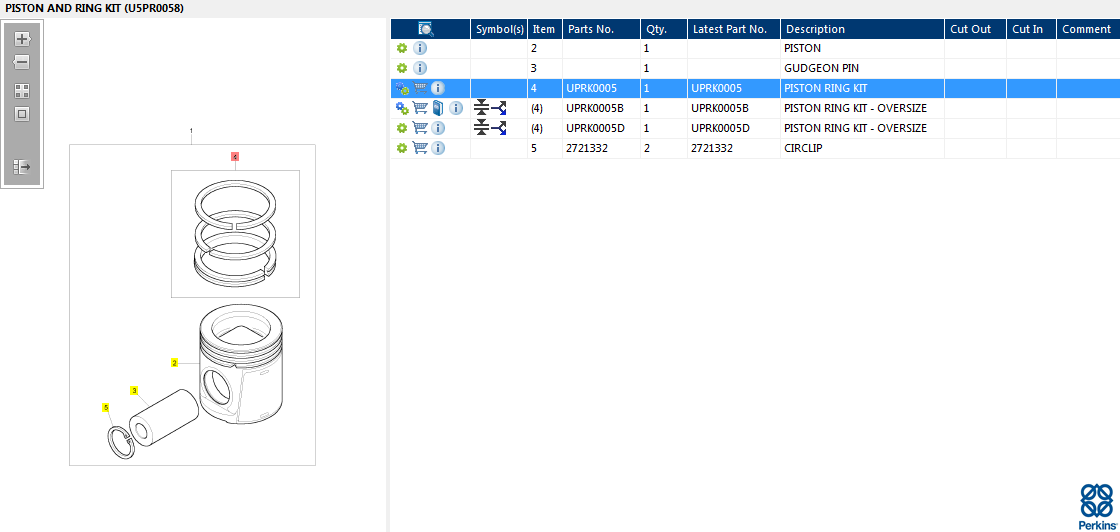Click OVERSIZE description in UPRK0005D row
The width and height of the screenshot is (1120, 532).
[855, 129]
